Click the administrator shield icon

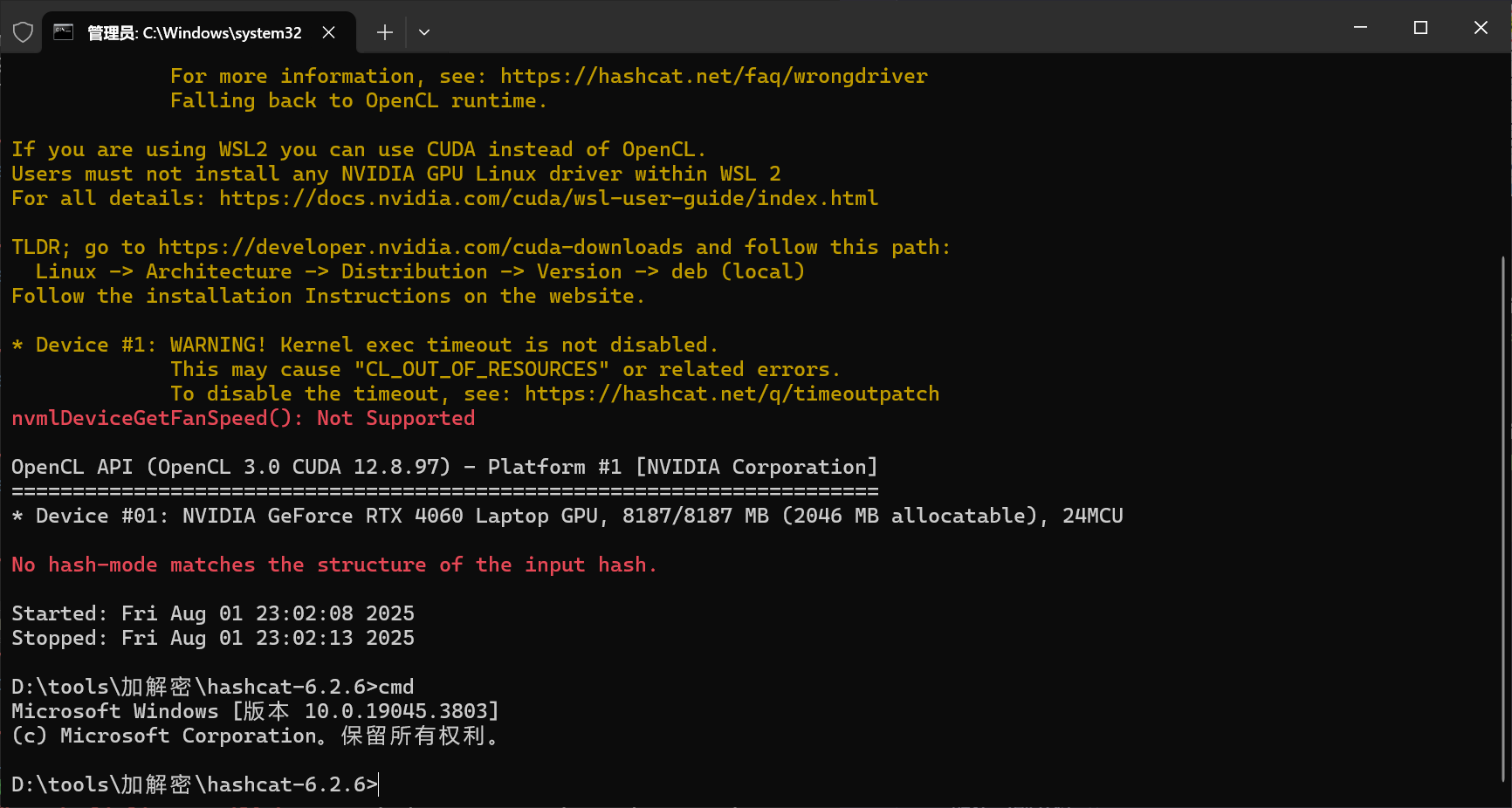[x=24, y=32]
